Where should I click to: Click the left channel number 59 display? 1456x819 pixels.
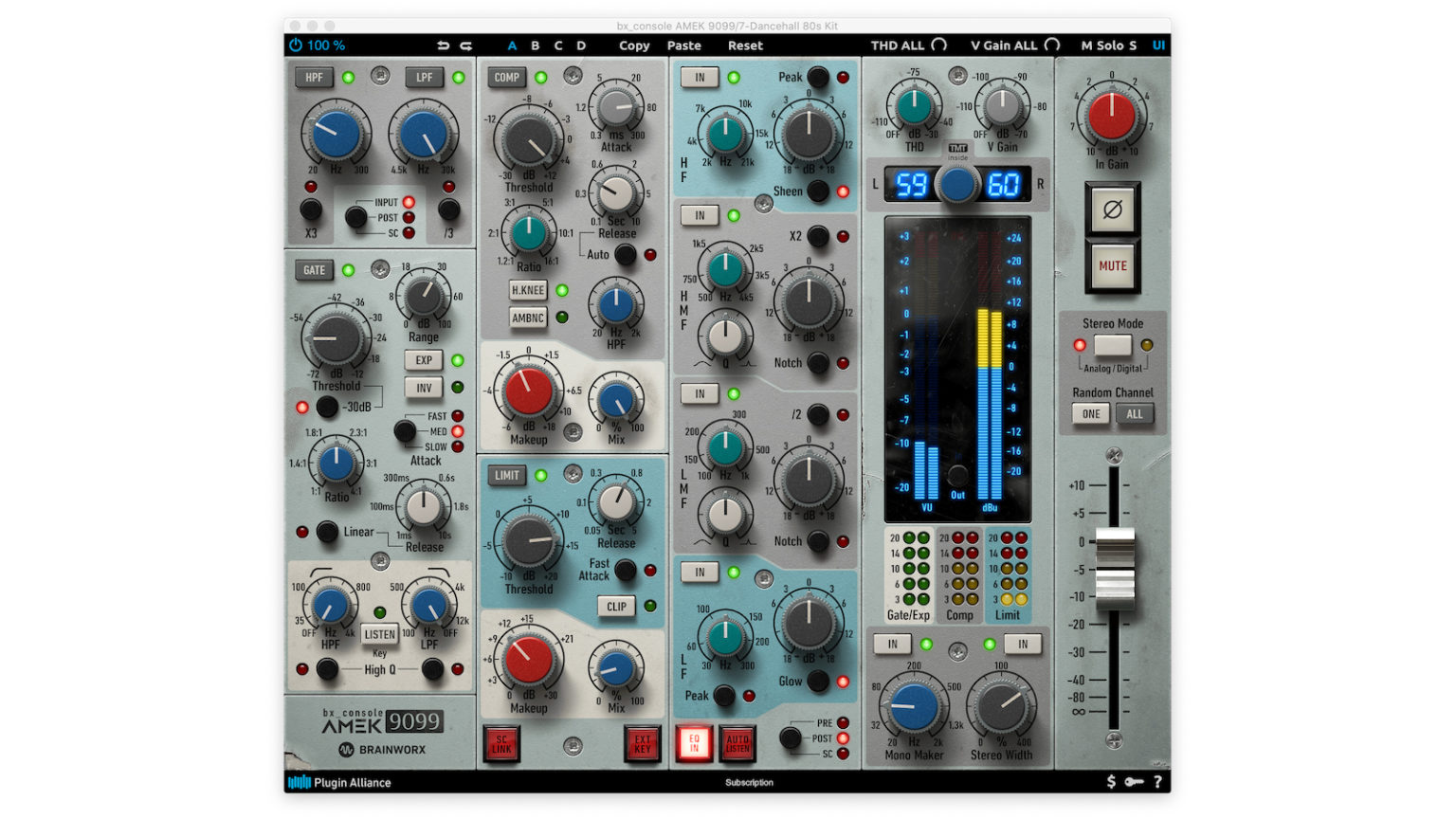(x=911, y=184)
